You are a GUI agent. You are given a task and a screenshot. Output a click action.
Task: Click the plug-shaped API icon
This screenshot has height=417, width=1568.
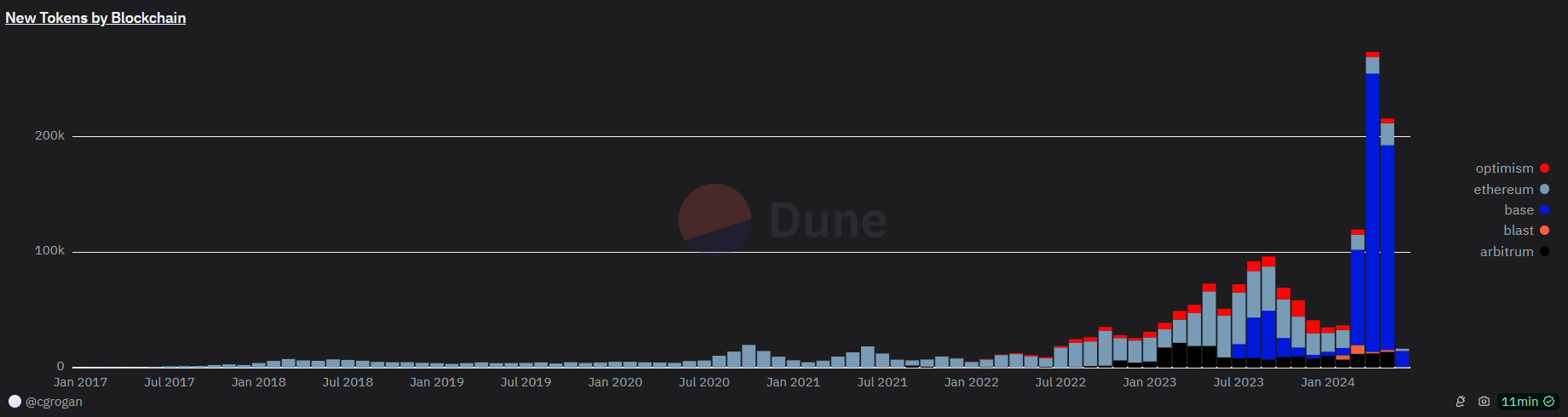[x=1461, y=402]
